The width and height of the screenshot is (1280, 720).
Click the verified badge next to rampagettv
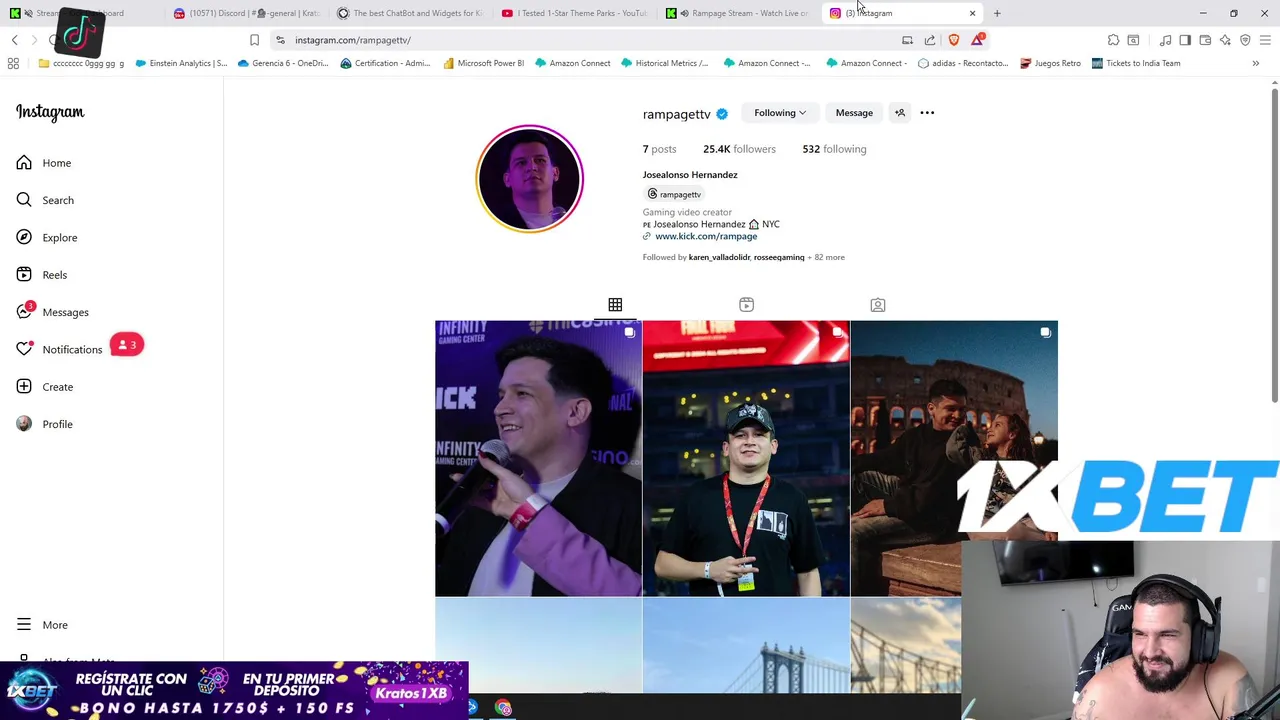[722, 114]
